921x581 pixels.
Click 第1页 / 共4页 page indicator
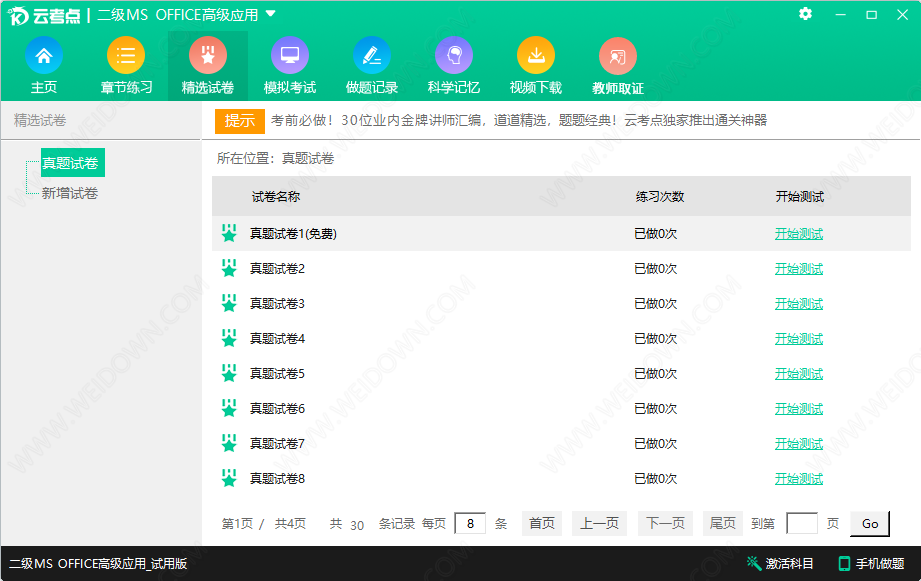tap(264, 523)
